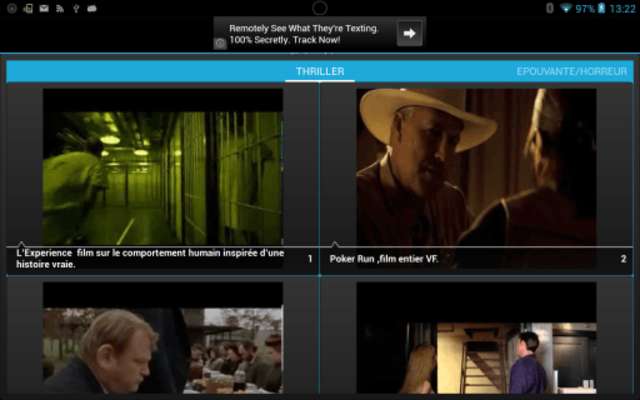Tap the 97% battery percentage
This screenshot has height=400, width=640.
pos(585,9)
